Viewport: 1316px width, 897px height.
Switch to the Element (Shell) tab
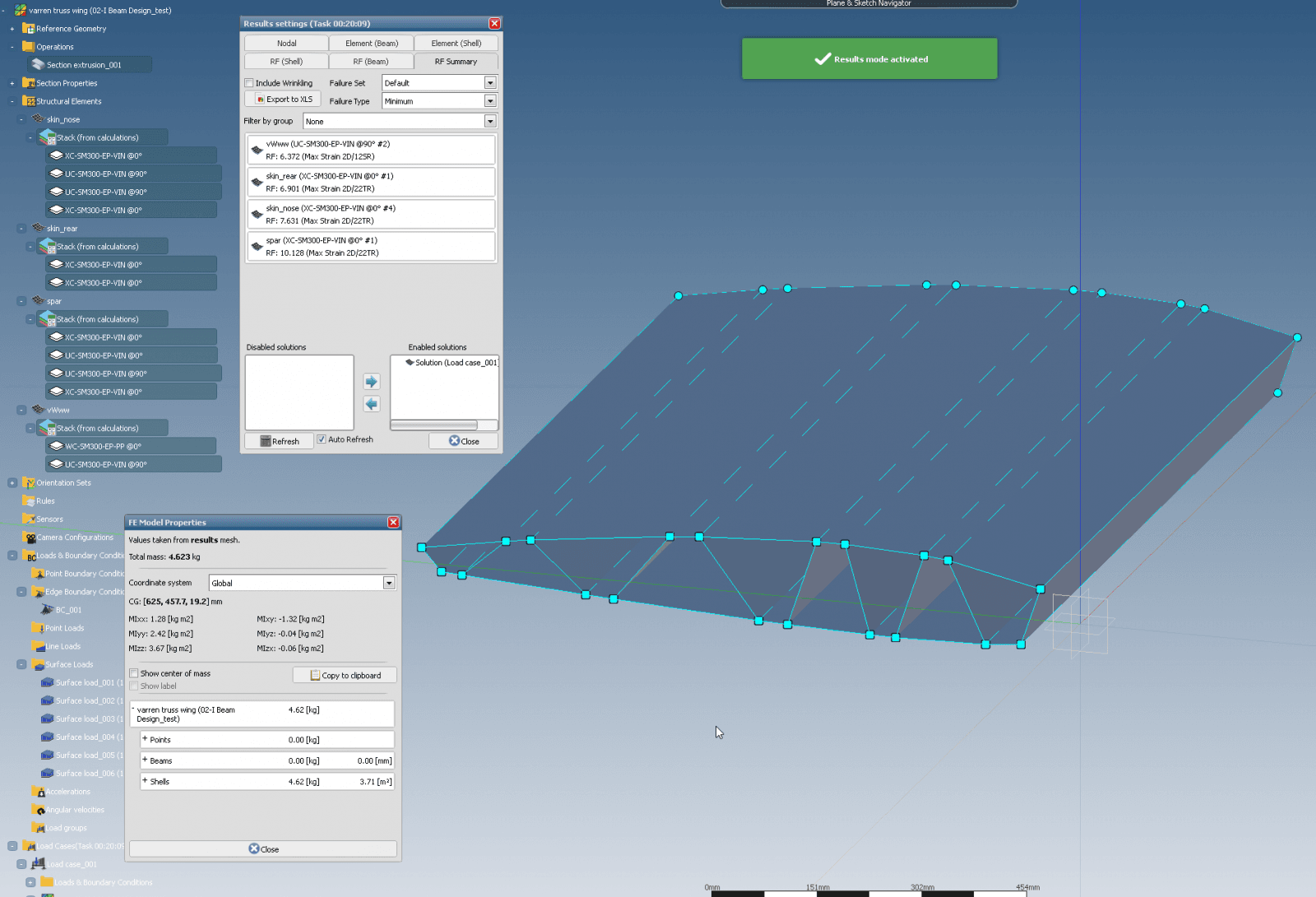(x=456, y=43)
